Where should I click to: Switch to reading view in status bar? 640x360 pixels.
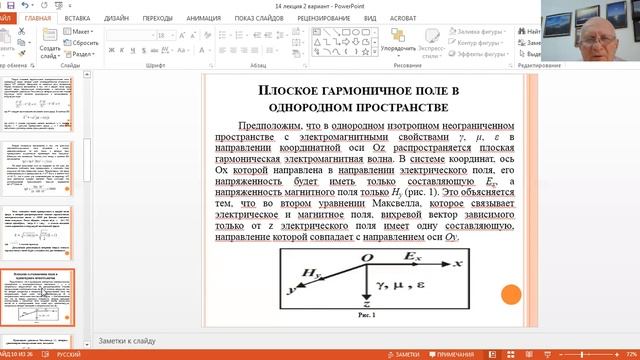point(529,355)
